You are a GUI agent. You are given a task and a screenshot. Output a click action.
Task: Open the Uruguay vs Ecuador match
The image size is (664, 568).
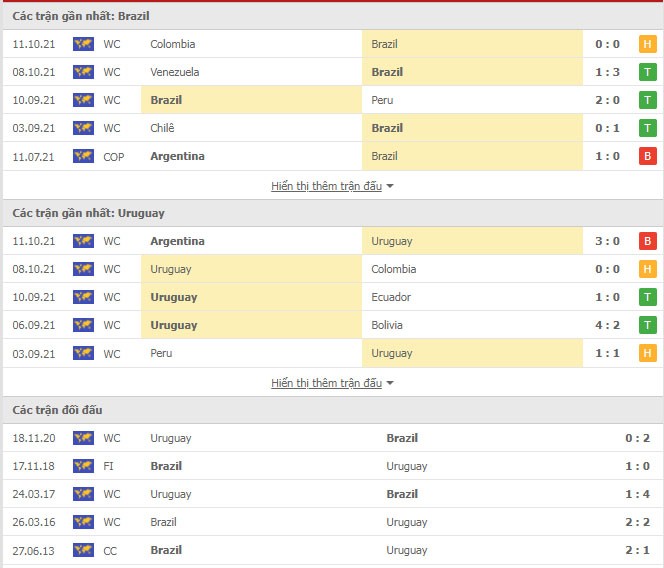pos(332,297)
